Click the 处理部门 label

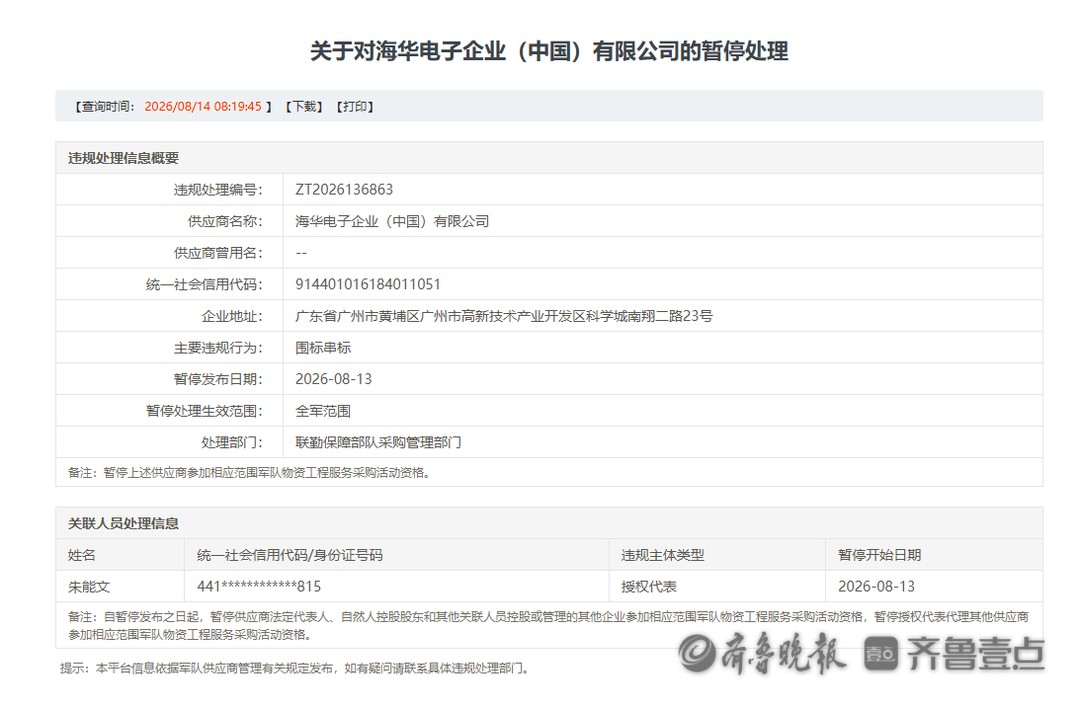pyautogui.click(x=231, y=442)
